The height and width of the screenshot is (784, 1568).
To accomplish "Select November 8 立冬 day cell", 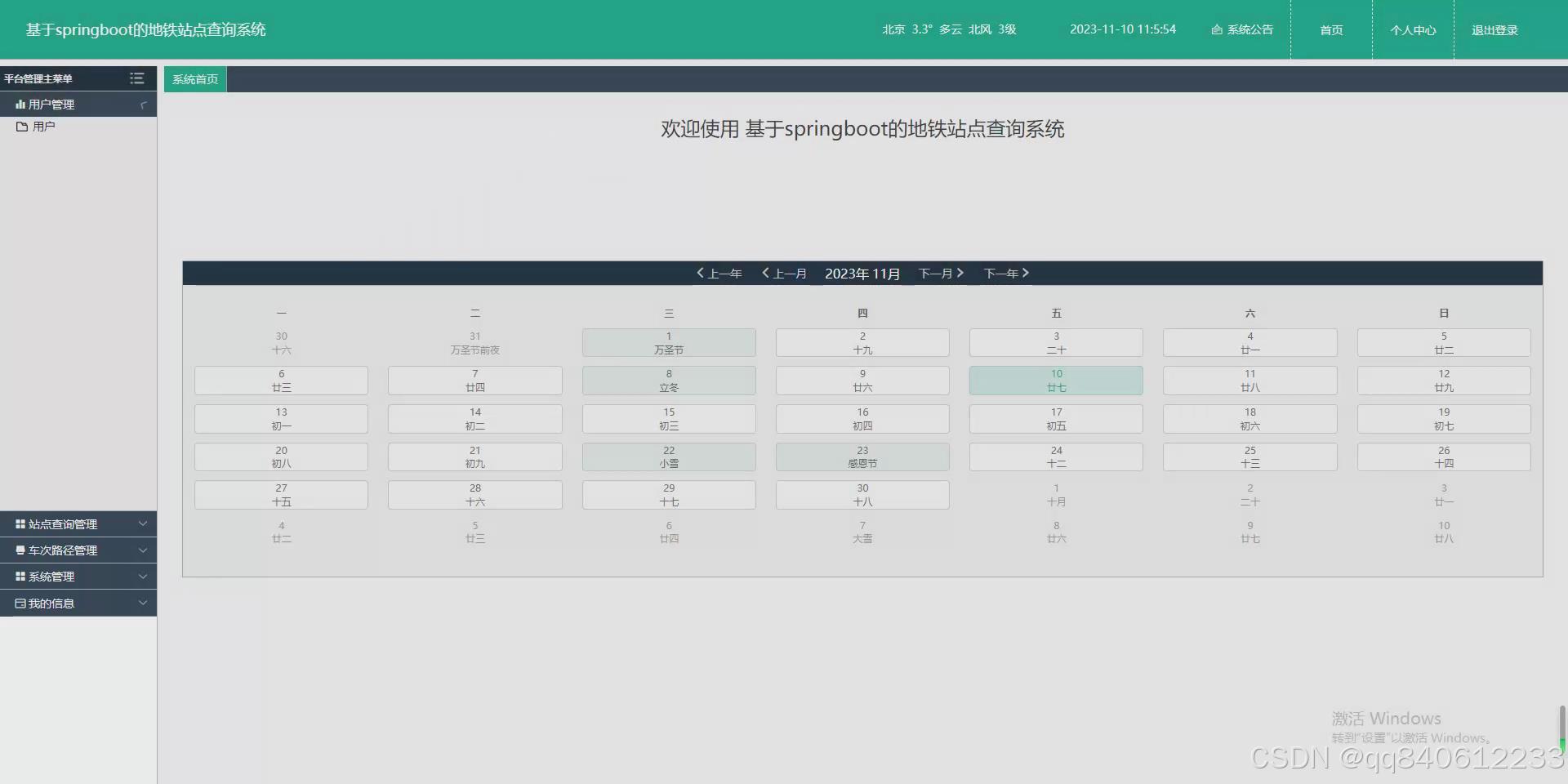I will 669,381.
